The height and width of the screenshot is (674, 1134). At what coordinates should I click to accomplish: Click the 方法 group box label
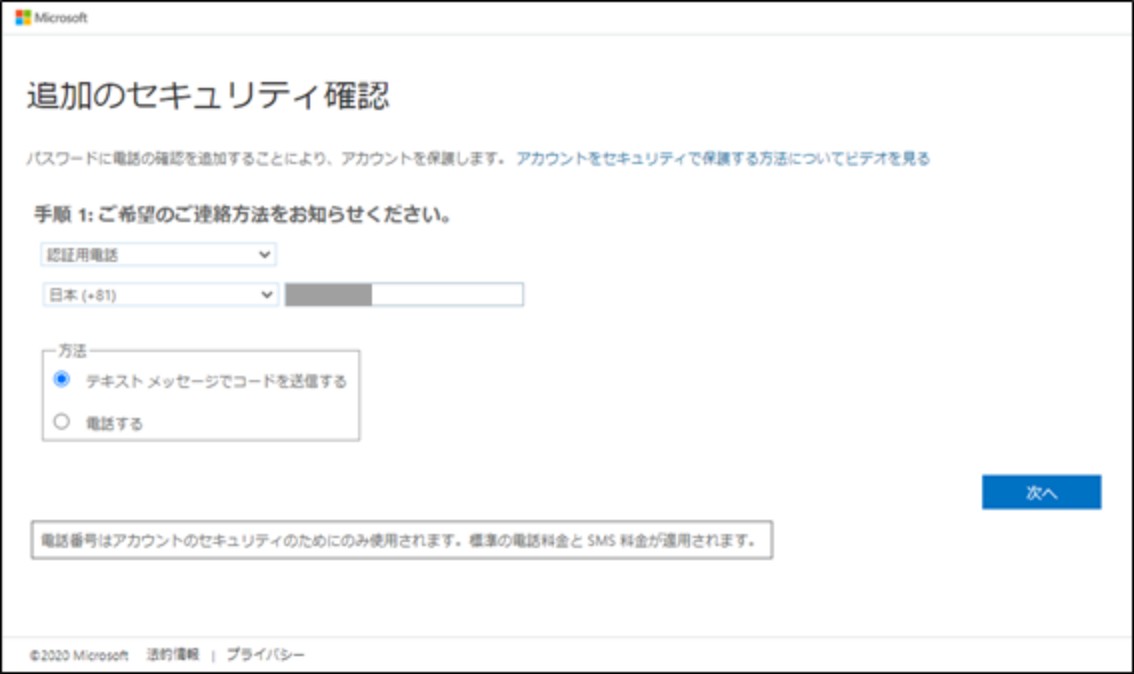[73, 352]
